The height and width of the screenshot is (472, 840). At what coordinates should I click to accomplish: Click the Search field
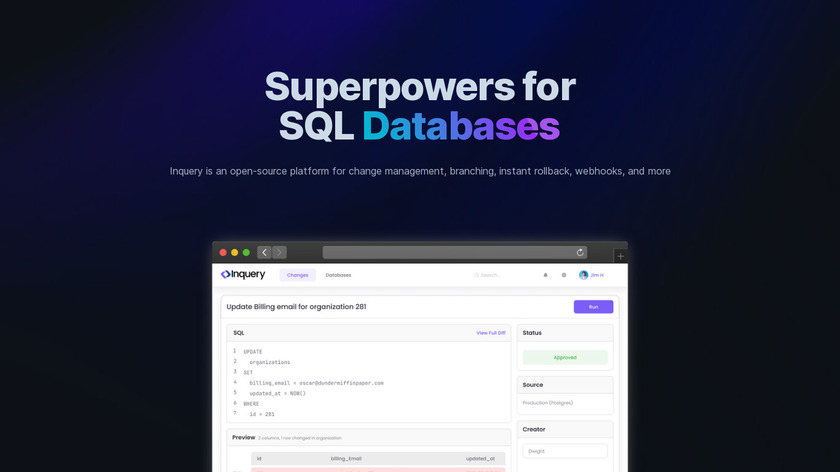pos(488,275)
